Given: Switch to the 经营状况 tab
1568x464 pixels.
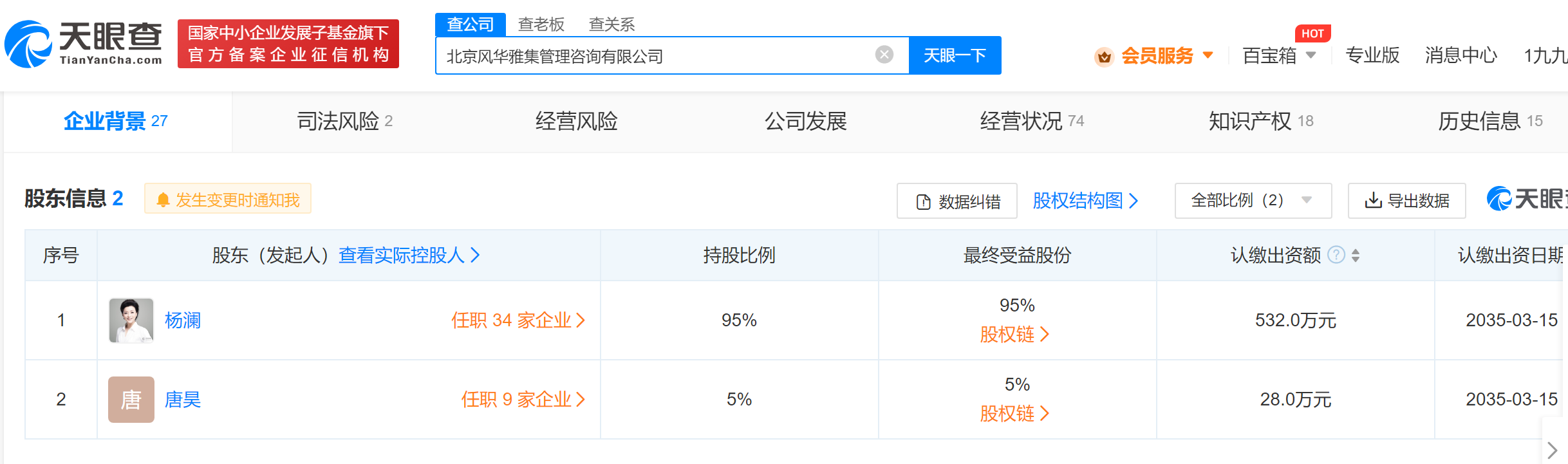Looking at the screenshot, I should [x=1032, y=121].
